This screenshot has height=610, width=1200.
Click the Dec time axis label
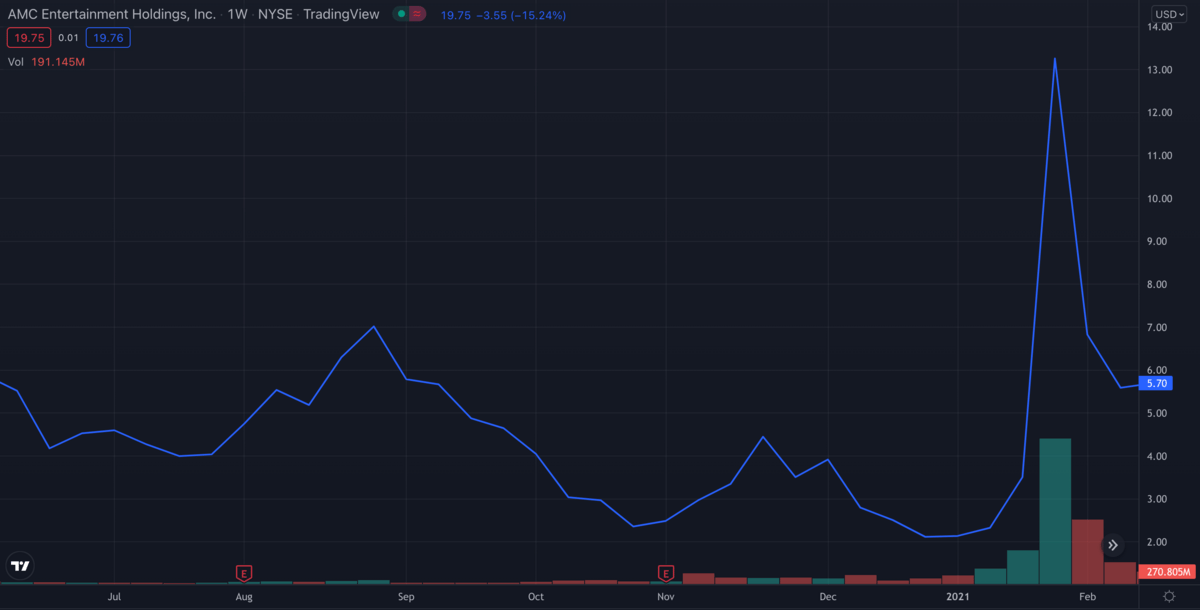pos(828,597)
